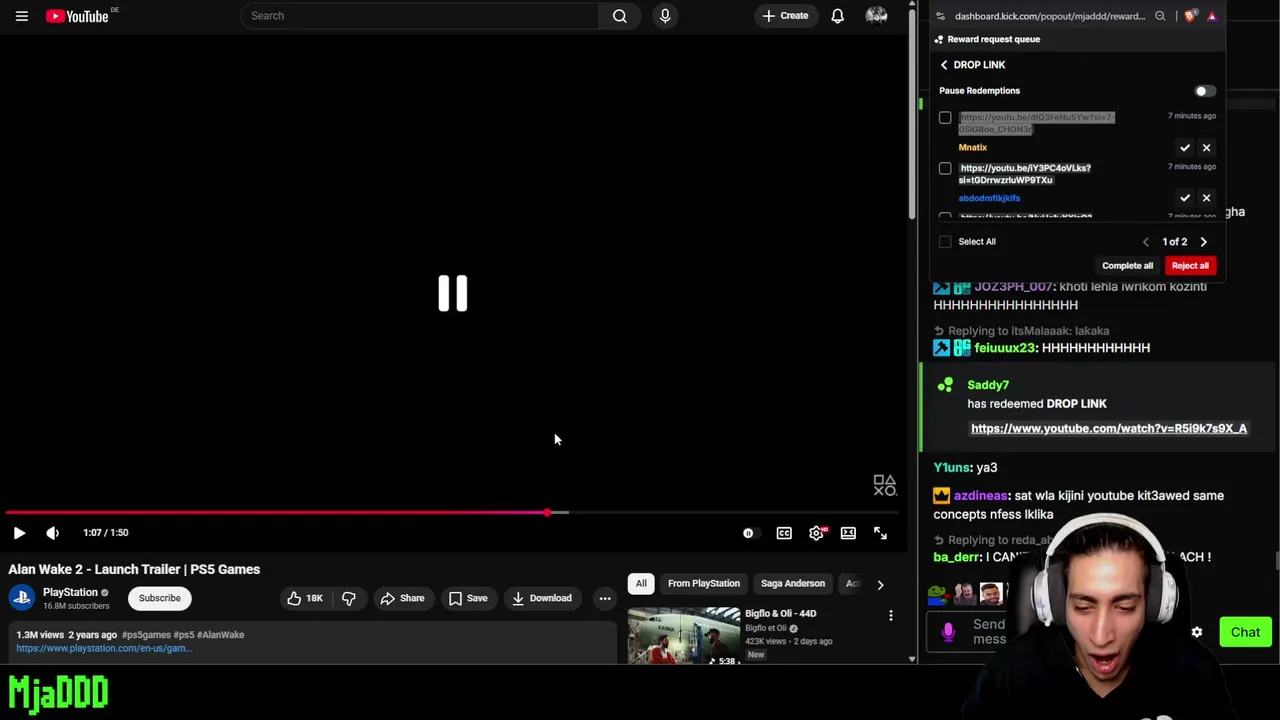
Task: Open the playstation.com link in the description
Action: coord(104,648)
